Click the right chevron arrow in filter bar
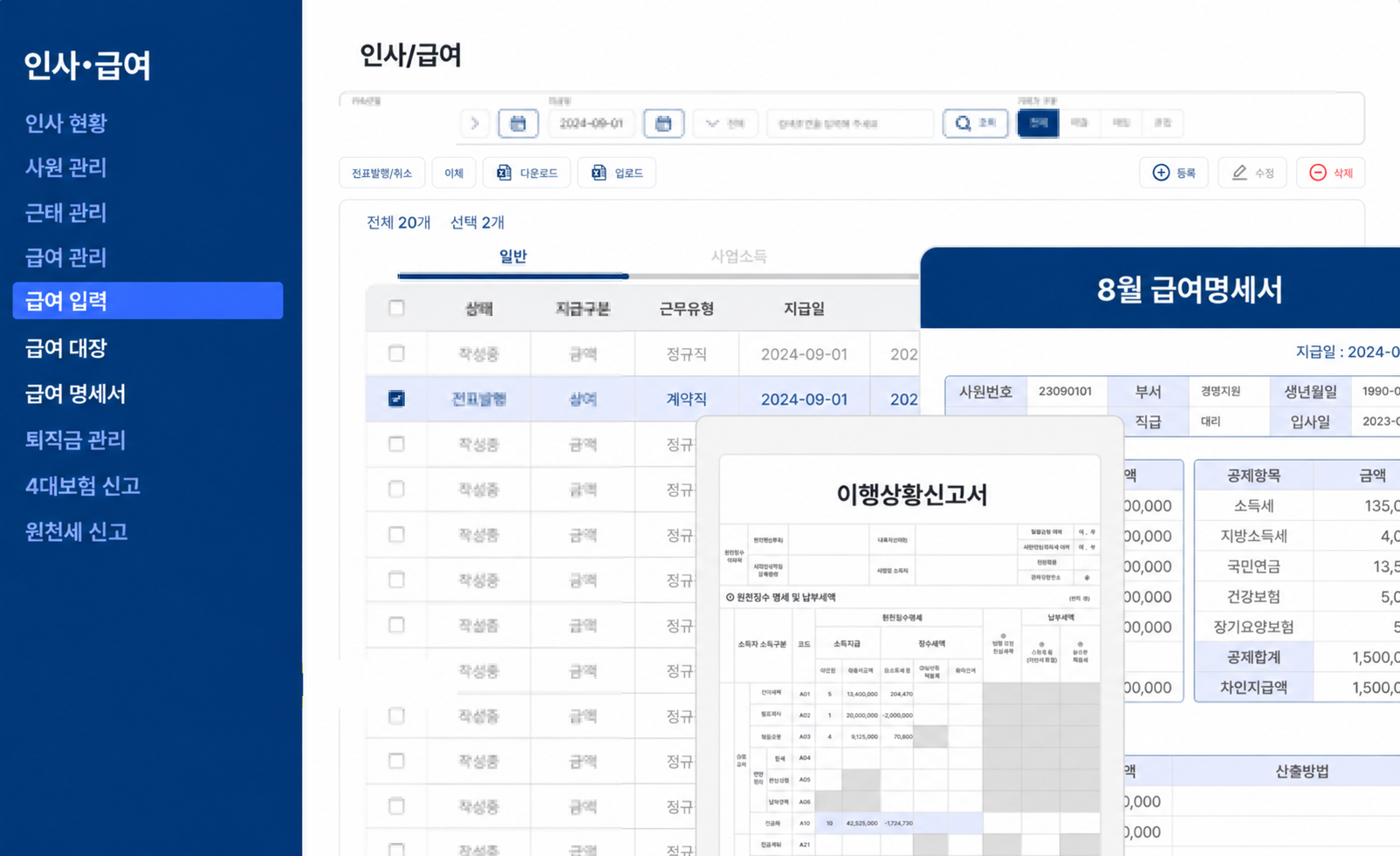 pyautogui.click(x=475, y=123)
